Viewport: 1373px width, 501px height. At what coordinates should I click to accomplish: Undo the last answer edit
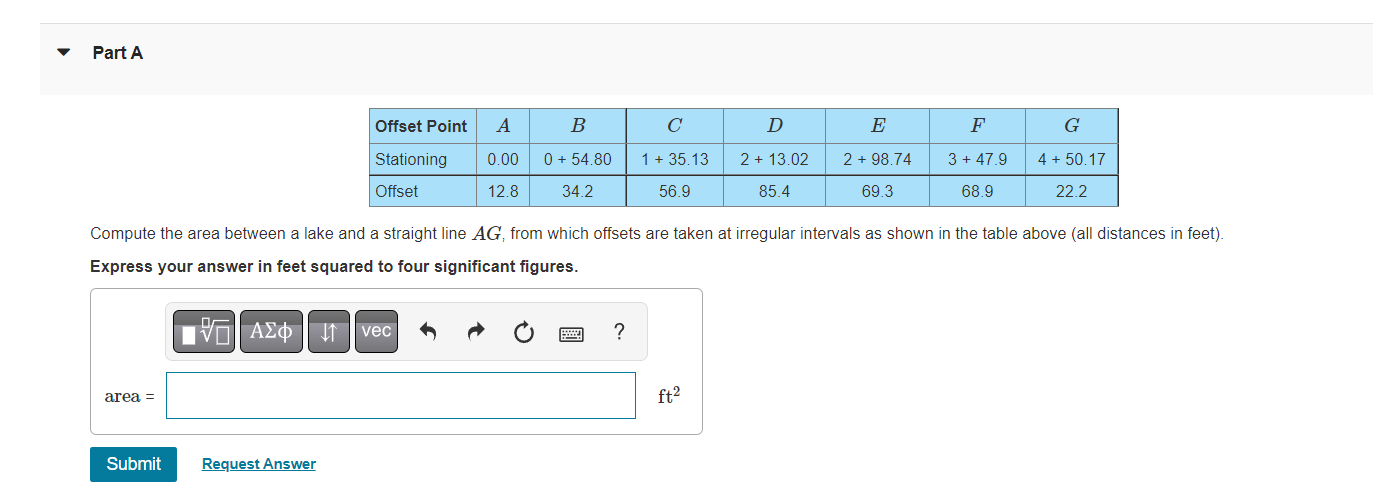tap(428, 332)
